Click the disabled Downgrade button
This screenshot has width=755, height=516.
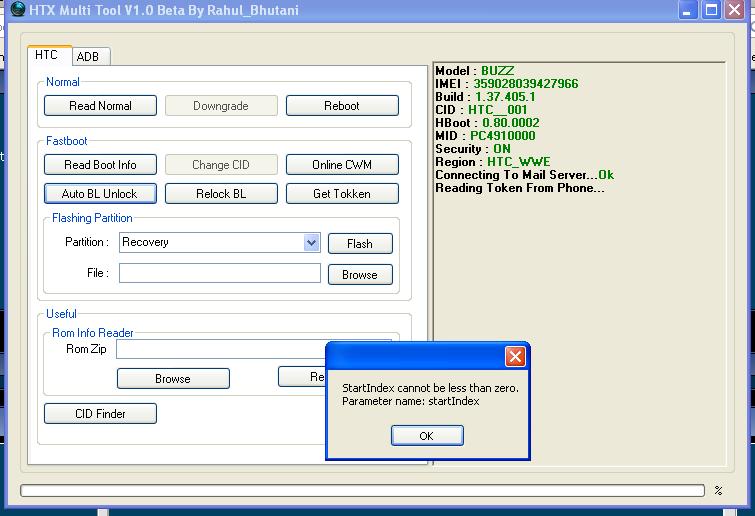click(x=221, y=105)
